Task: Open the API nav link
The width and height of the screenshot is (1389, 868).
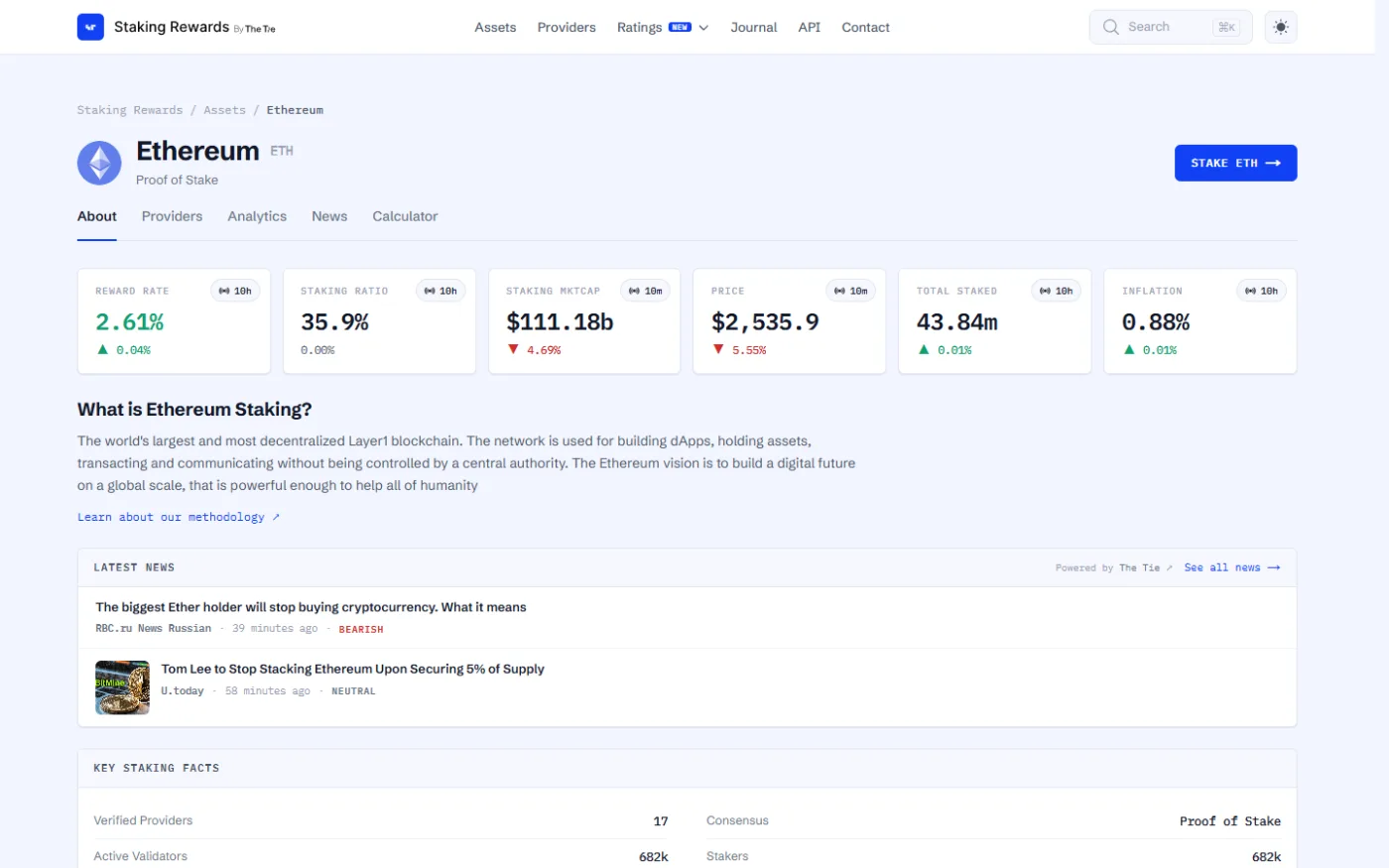Action: coord(810,27)
